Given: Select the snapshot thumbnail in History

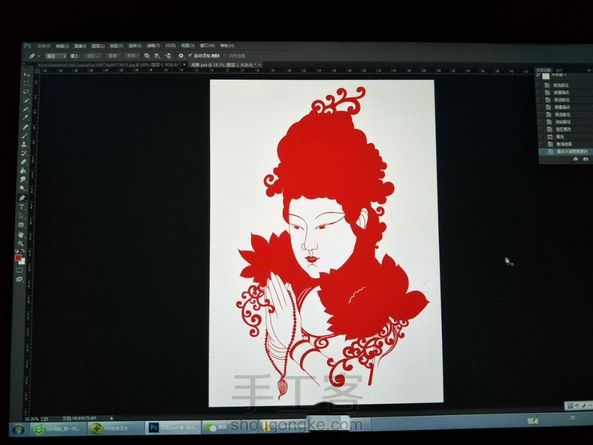Looking at the screenshot, I should pos(546,76).
